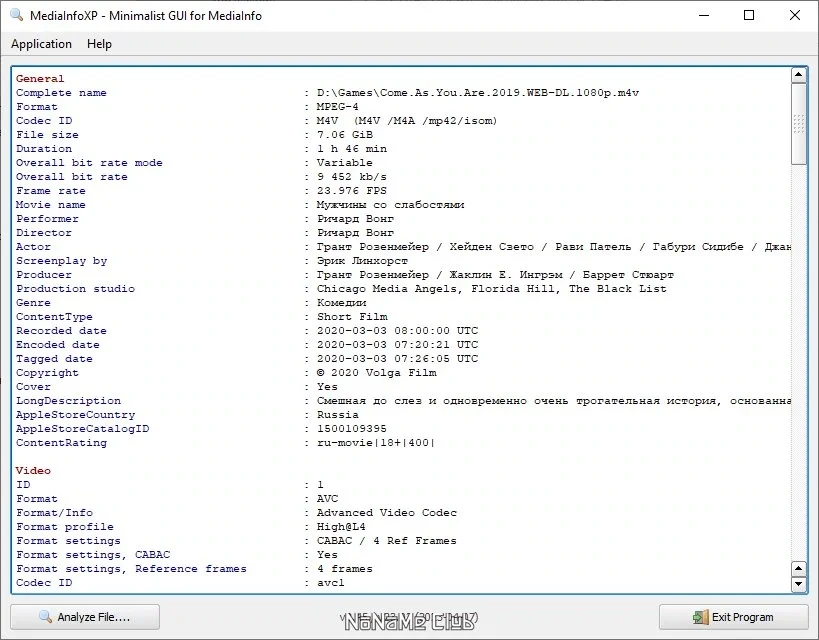
Task: Click the 'Russia' AppleStoreCountry value
Action: (337, 415)
